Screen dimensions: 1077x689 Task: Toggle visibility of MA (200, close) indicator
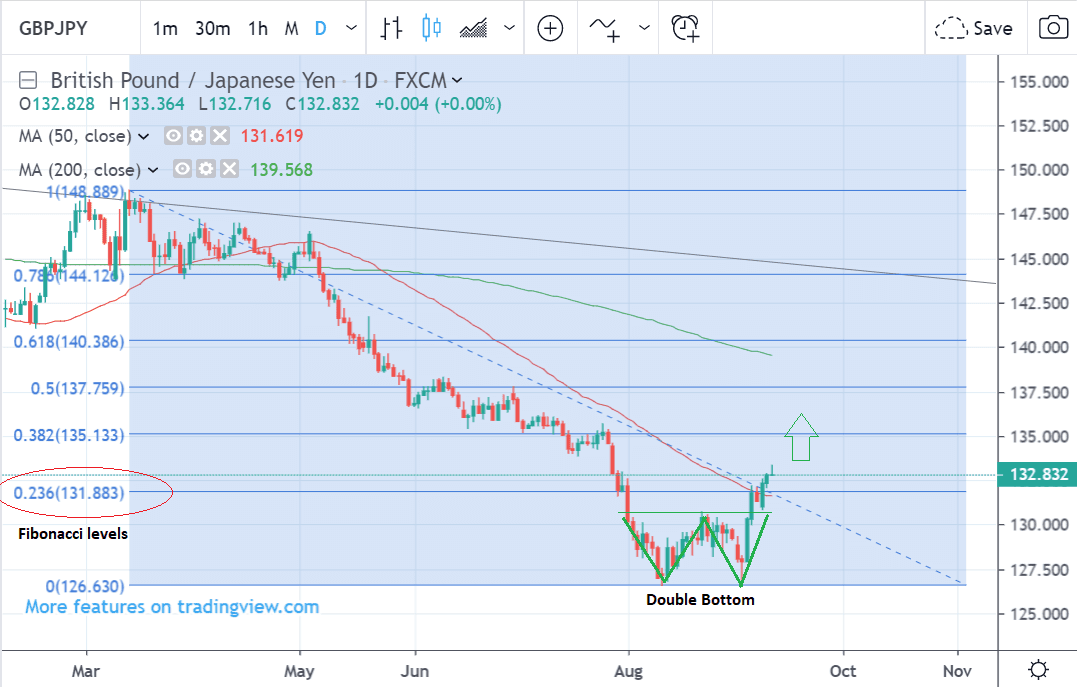(x=183, y=170)
